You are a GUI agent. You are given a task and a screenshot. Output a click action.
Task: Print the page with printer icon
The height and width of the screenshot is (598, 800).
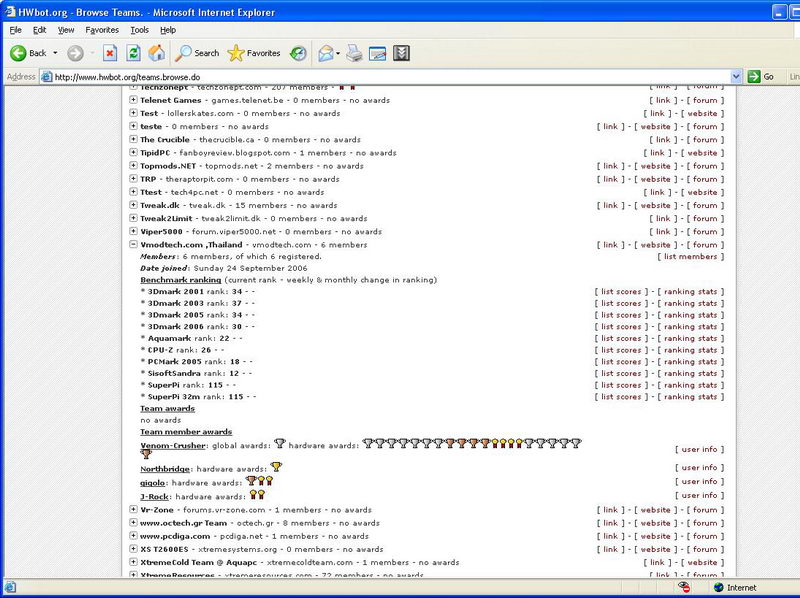[354, 53]
